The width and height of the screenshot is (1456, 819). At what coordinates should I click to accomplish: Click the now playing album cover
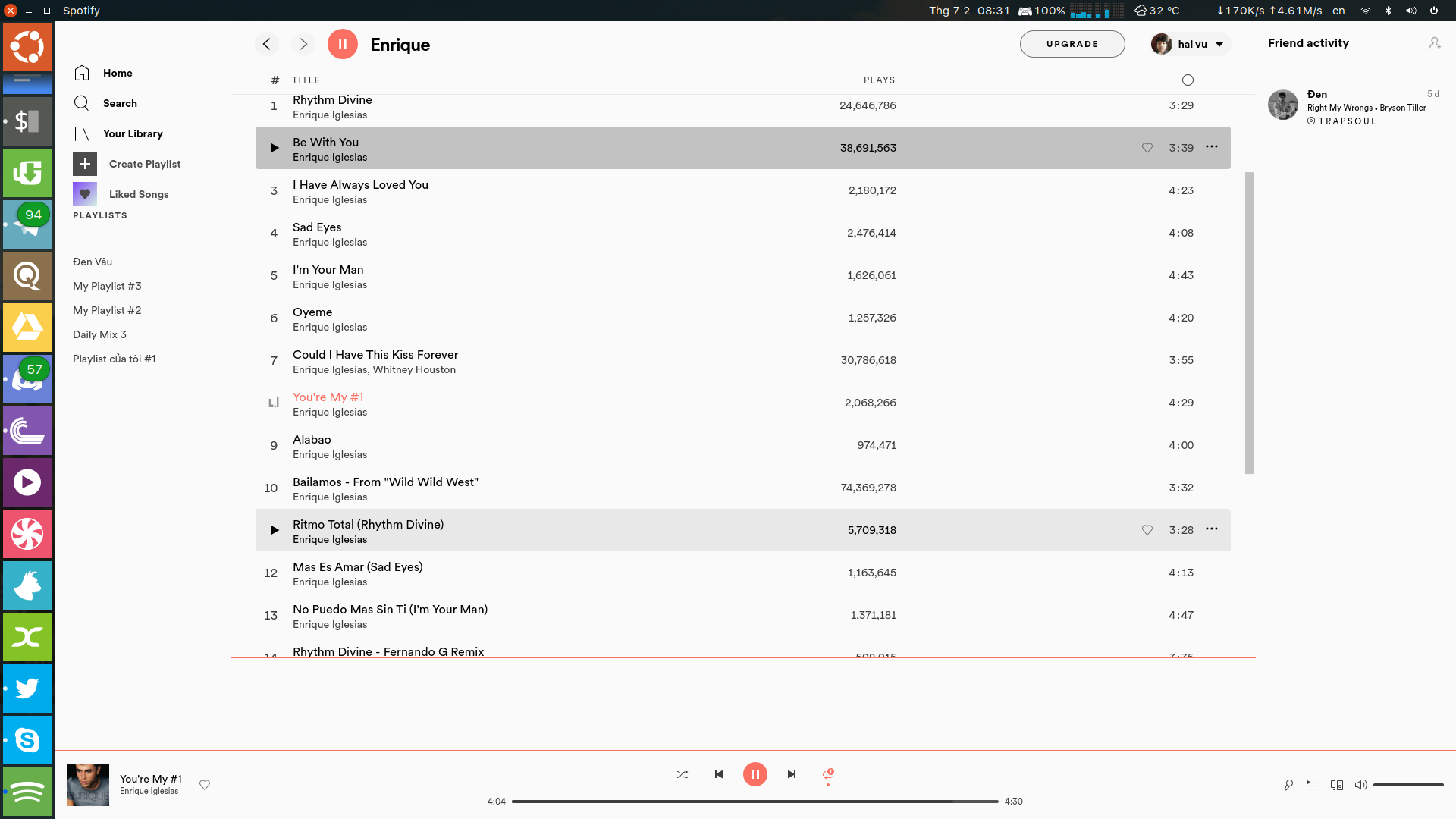point(88,785)
